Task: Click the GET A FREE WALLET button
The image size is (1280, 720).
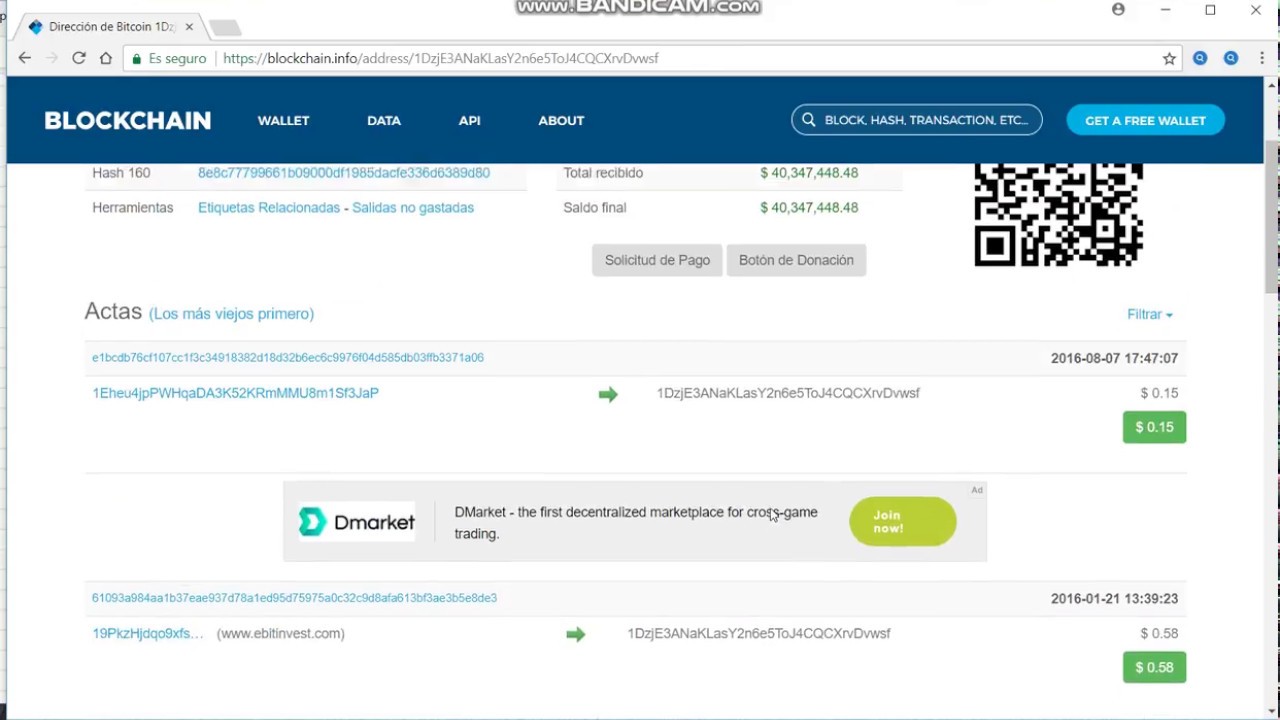Action: [x=1145, y=120]
